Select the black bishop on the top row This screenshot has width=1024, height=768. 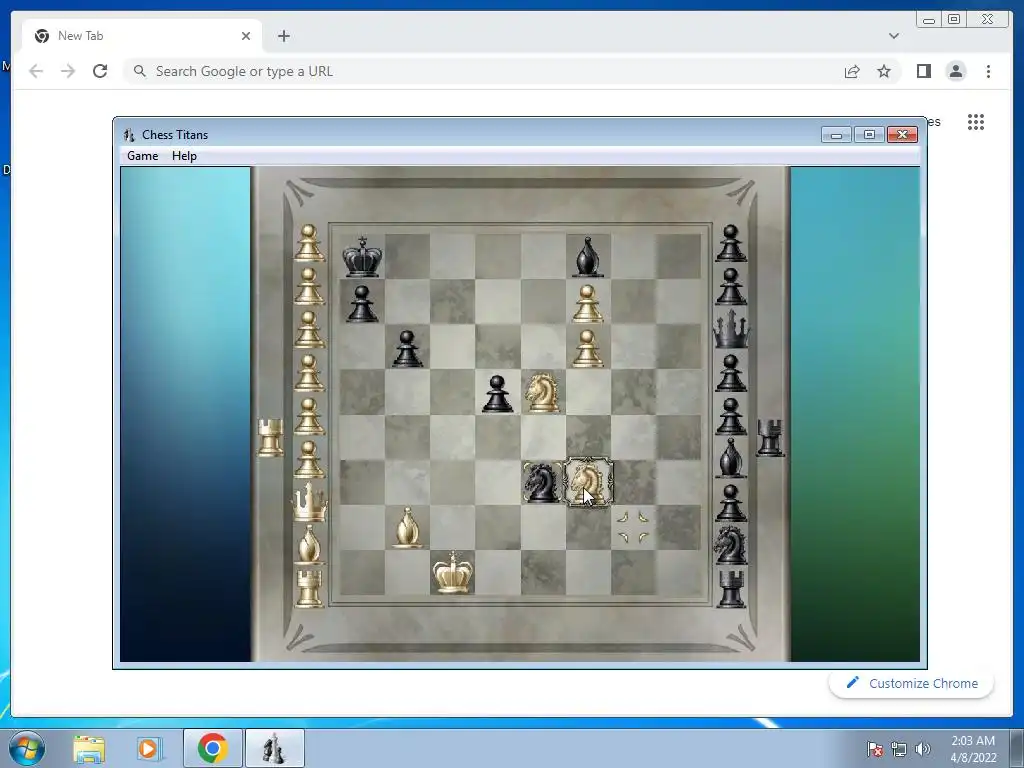coord(588,257)
